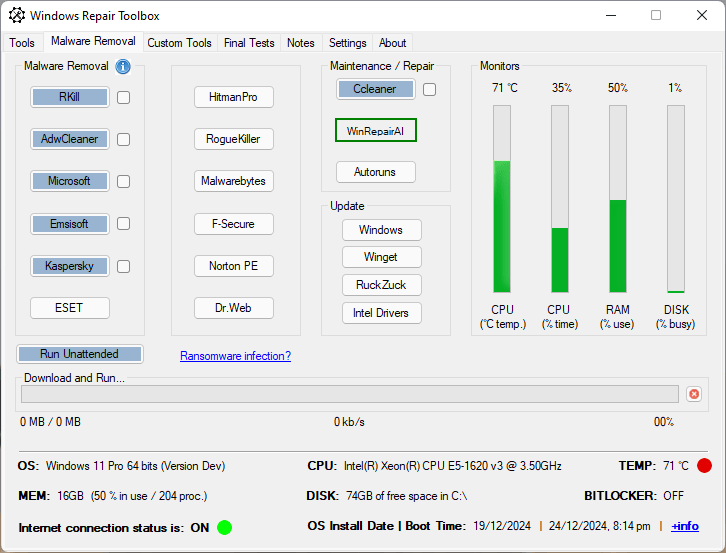Click the Ccleaner button
The width and height of the screenshot is (726, 553).
376,89
